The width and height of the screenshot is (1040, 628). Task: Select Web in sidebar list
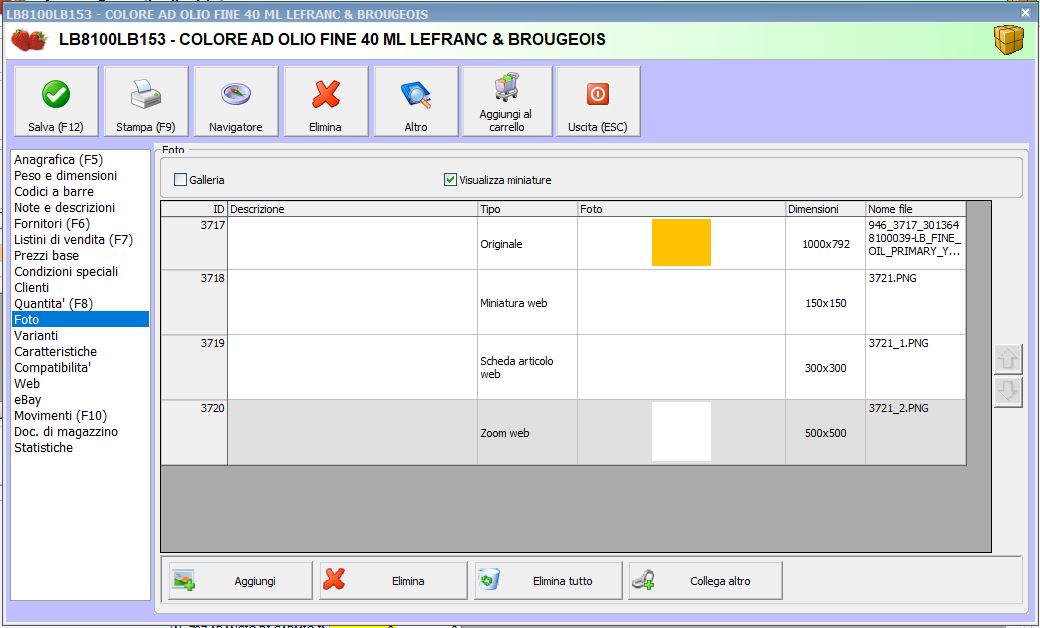[x=27, y=383]
